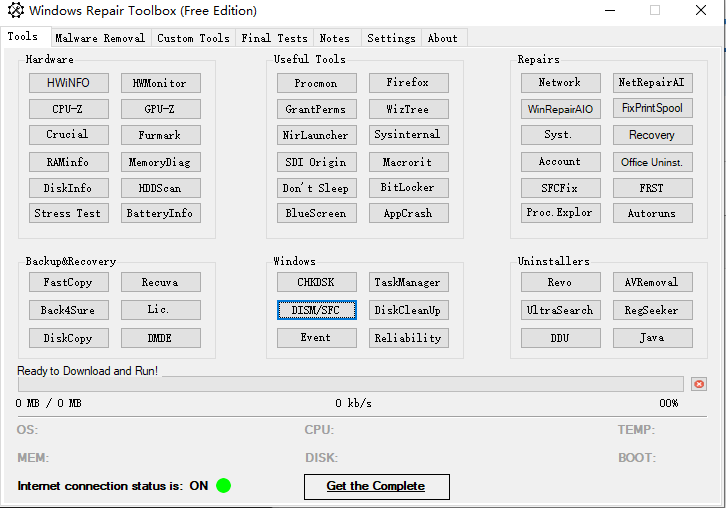Cancel download with the red X icon
This screenshot has height=508, width=726.
click(x=699, y=384)
